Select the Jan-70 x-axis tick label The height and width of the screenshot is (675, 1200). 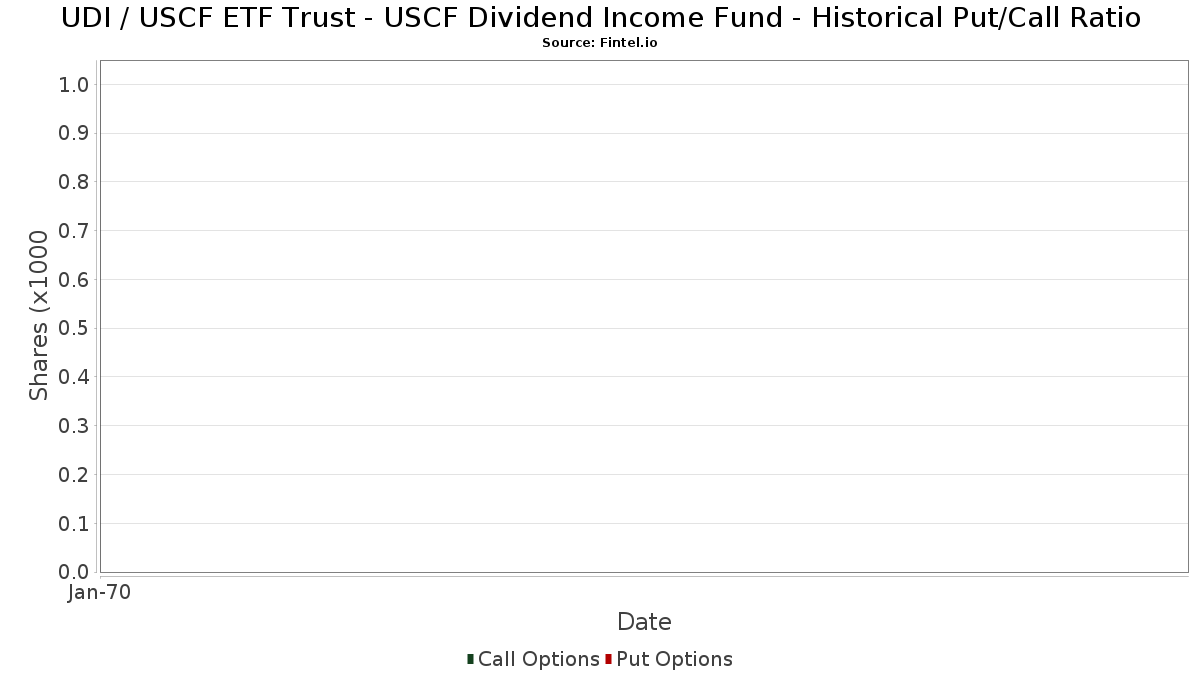coord(99,593)
